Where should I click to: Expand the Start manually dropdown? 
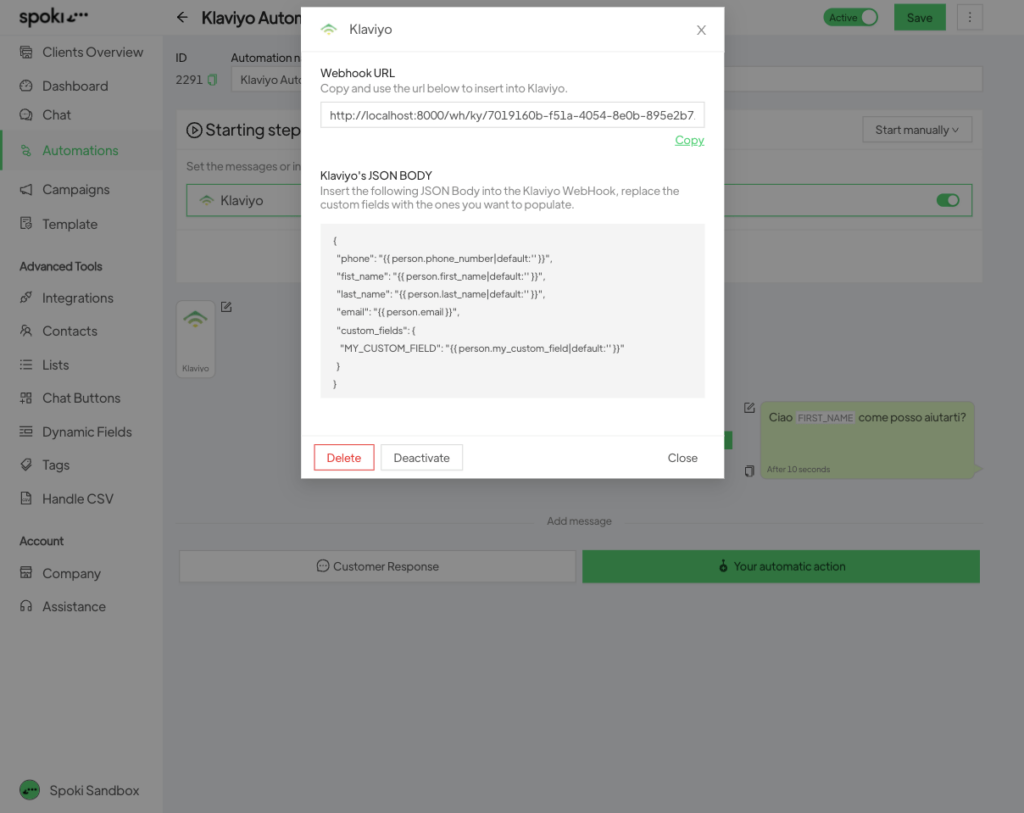916,130
